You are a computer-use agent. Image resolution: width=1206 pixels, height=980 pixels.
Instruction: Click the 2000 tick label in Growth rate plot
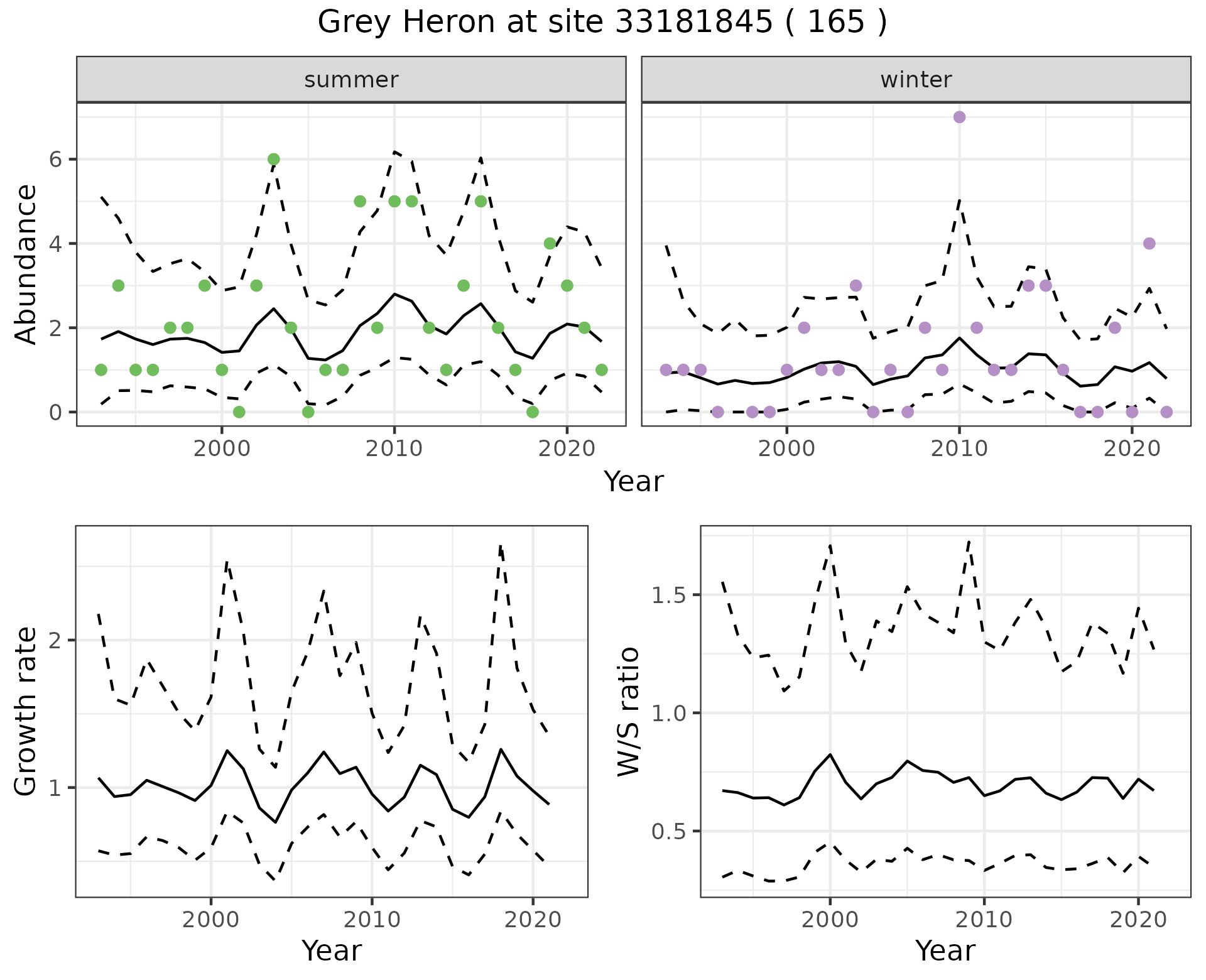[211, 920]
